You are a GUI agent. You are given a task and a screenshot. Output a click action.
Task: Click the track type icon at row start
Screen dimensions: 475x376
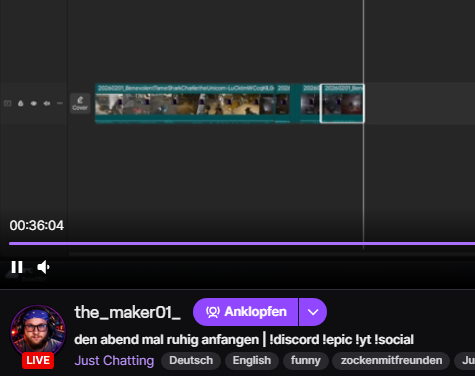(7, 103)
